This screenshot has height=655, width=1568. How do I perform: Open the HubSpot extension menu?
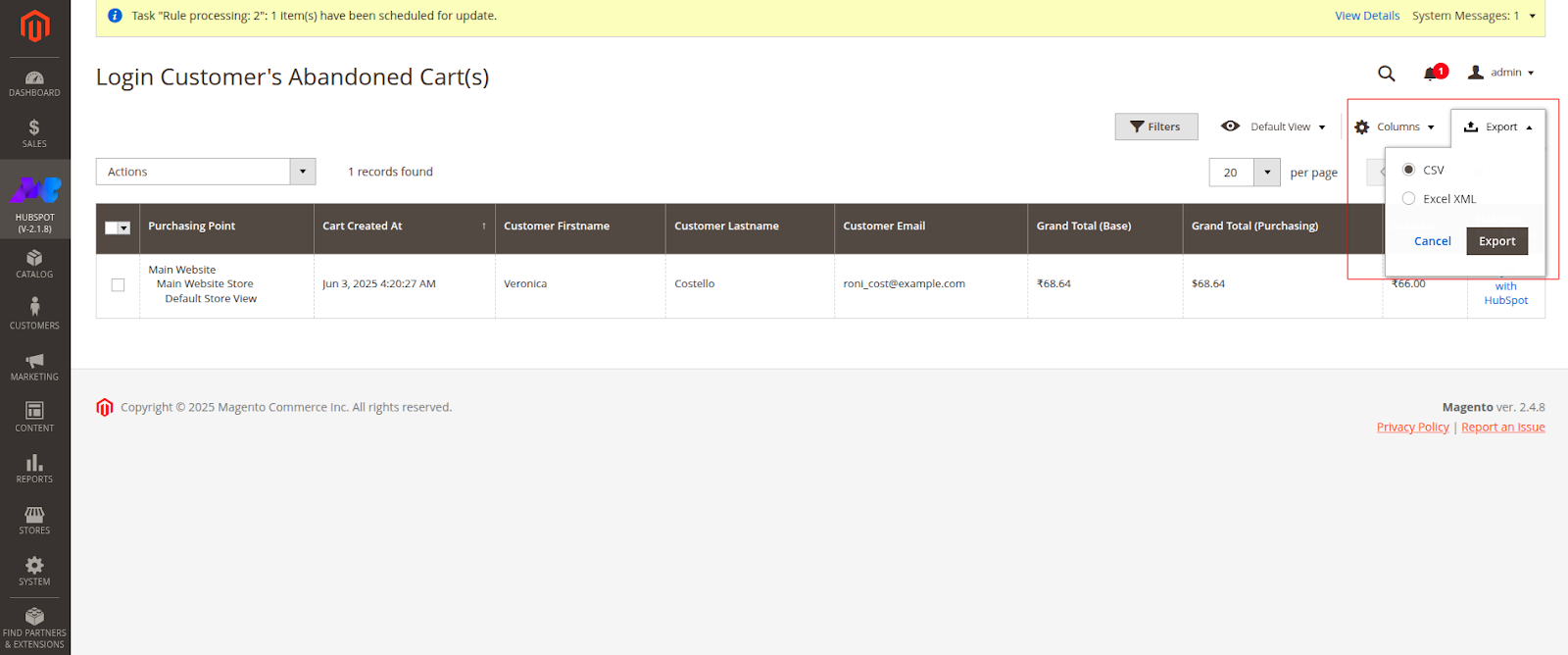pos(34,199)
